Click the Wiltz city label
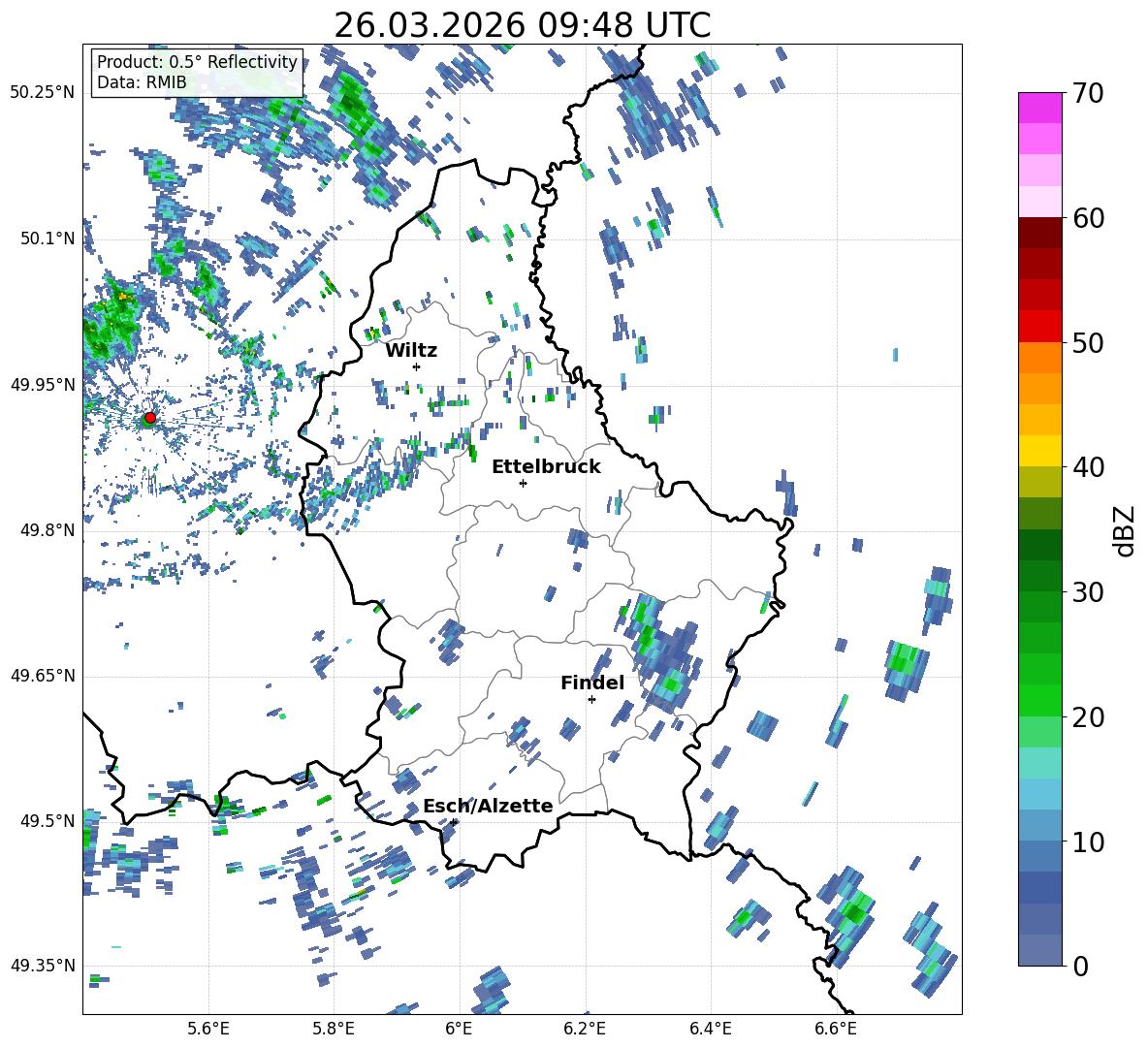Viewport: 1148px width, 1048px height. pyautogui.click(x=411, y=351)
